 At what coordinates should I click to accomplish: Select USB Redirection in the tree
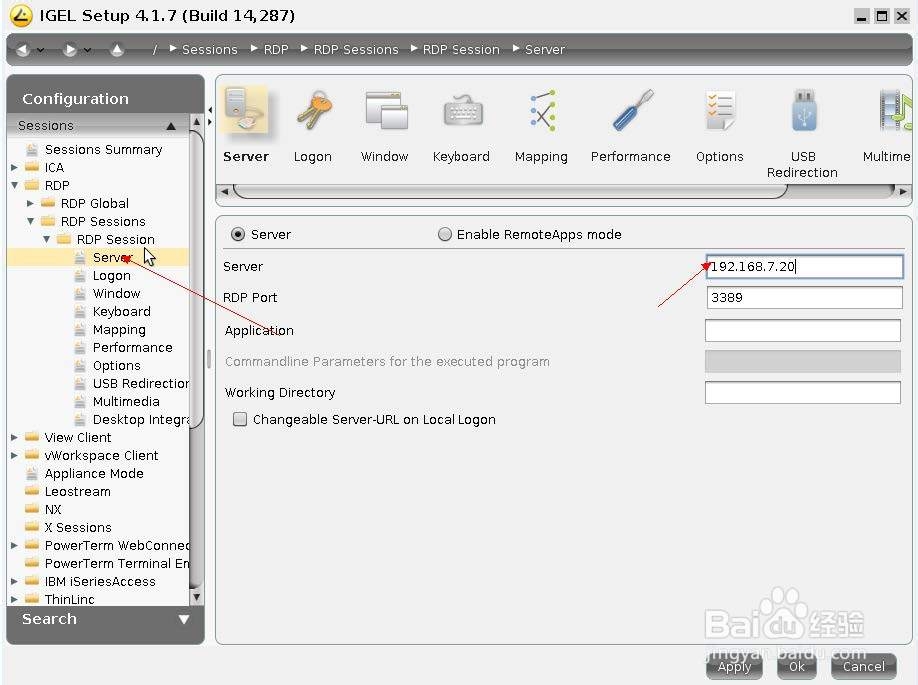coord(141,383)
